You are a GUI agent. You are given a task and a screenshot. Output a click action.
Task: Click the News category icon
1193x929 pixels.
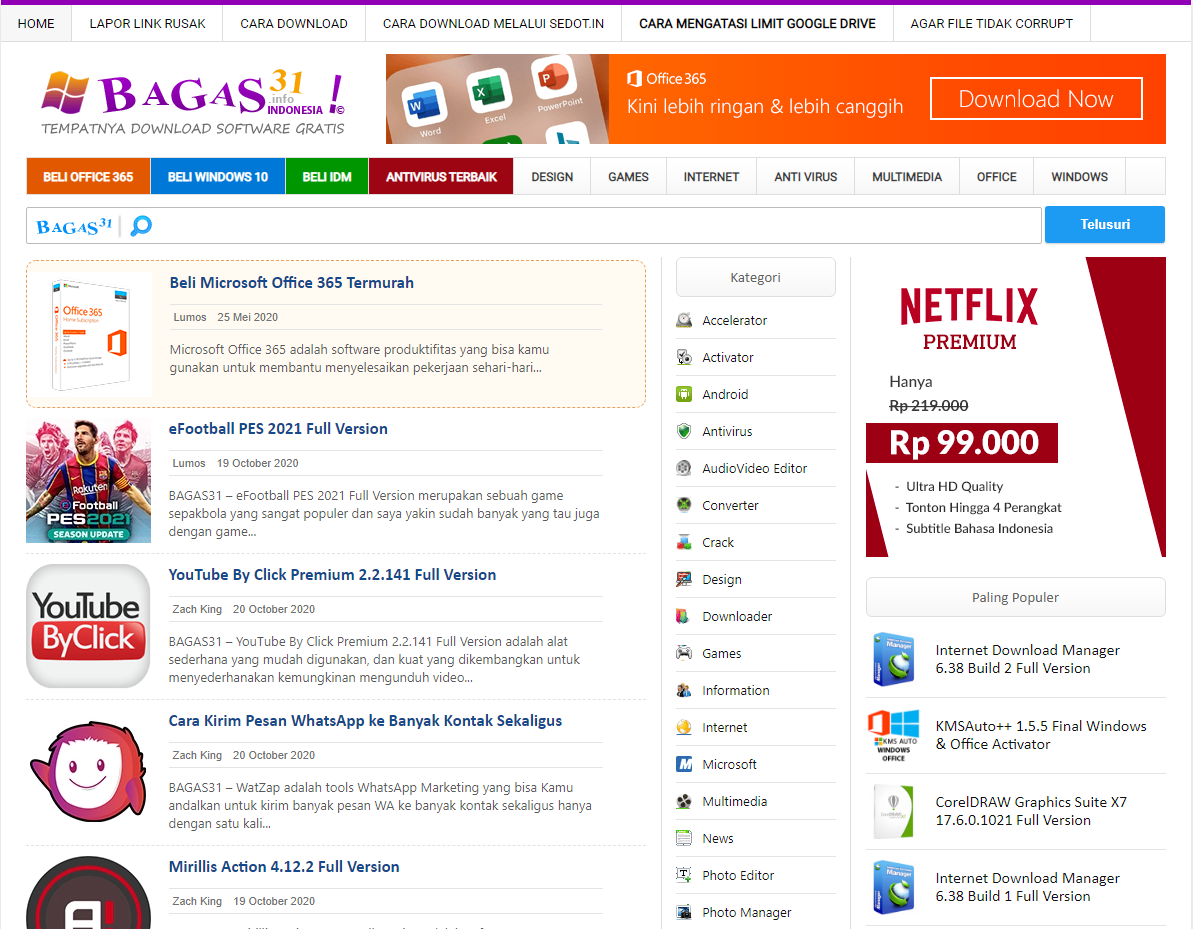point(684,838)
